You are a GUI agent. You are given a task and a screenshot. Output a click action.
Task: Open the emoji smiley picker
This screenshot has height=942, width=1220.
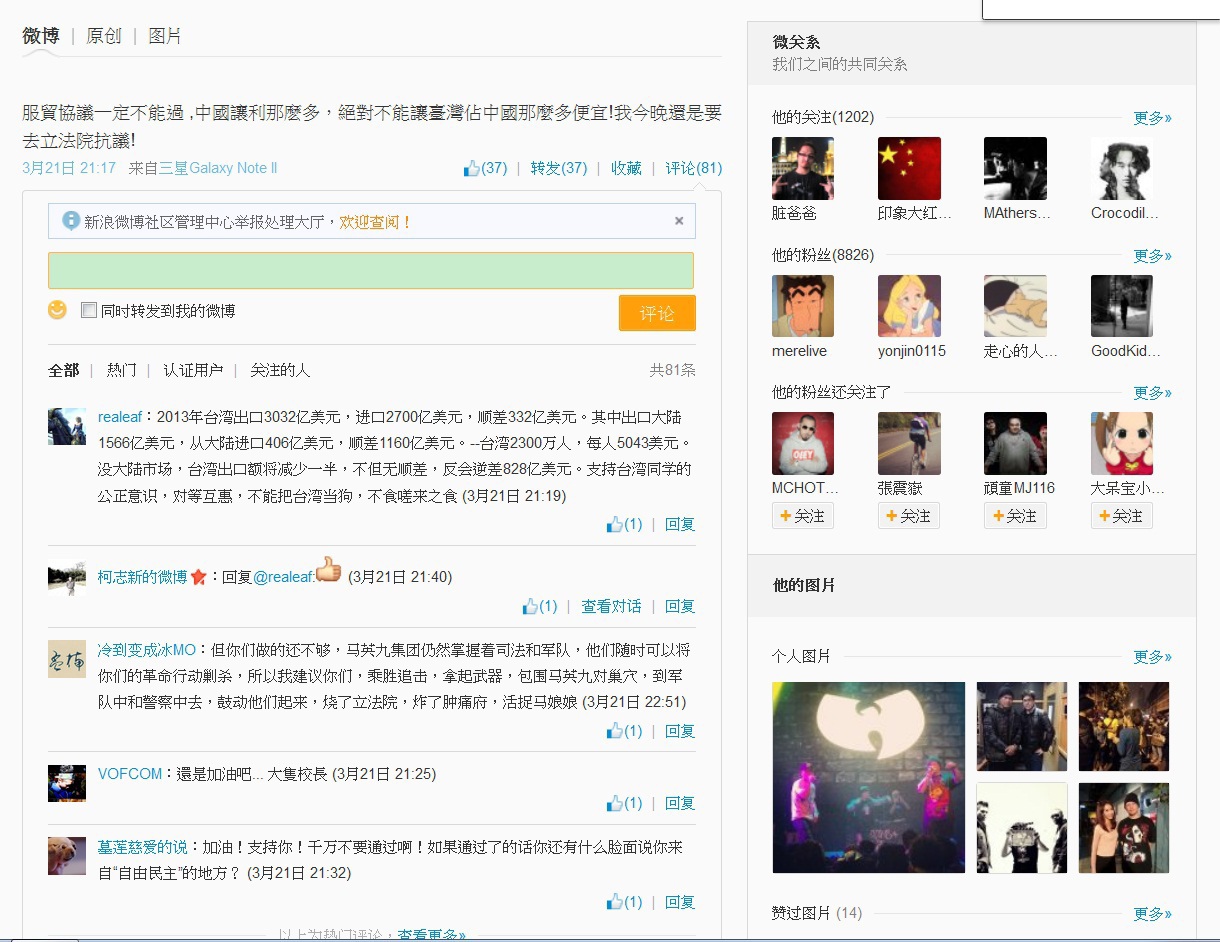57,310
